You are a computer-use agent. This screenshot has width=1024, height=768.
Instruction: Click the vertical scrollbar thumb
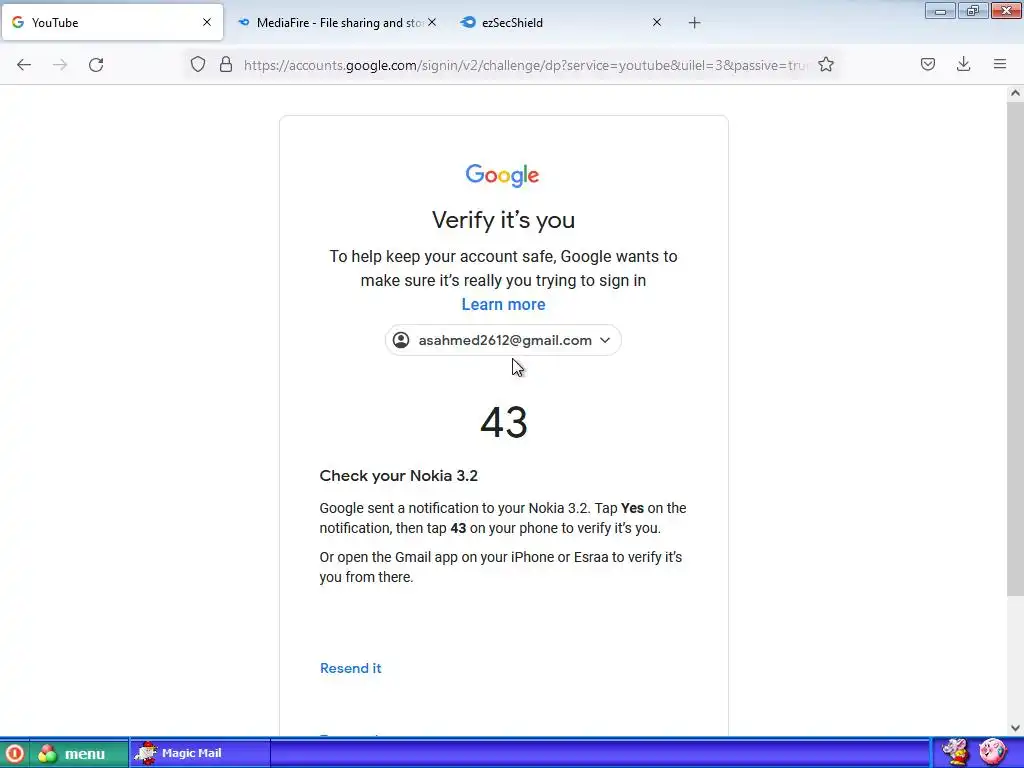tap(1015, 348)
